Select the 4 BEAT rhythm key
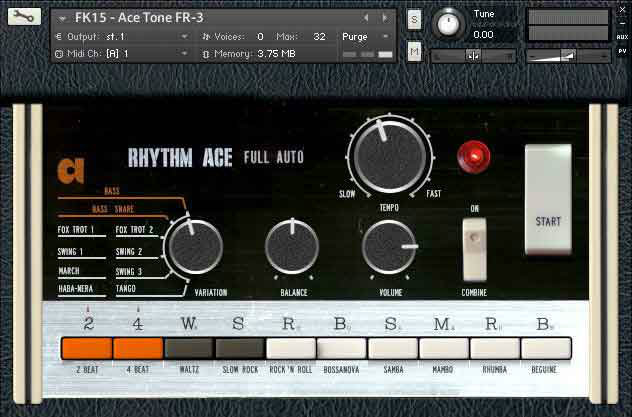The width and height of the screenshot is (632, 417). click(x=138, y=348)
